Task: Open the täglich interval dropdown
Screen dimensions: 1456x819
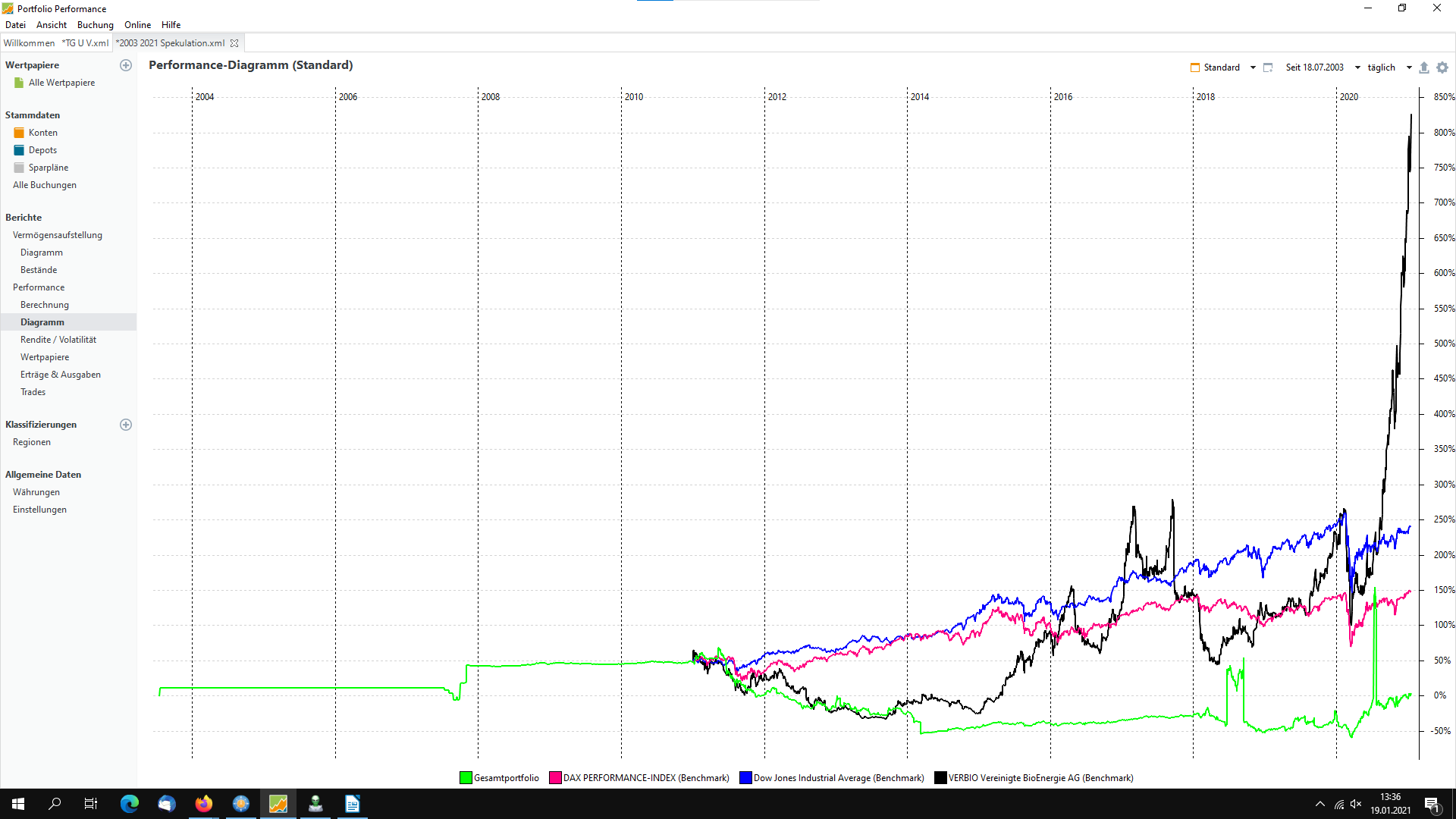Action: [x=1409, y=67]
